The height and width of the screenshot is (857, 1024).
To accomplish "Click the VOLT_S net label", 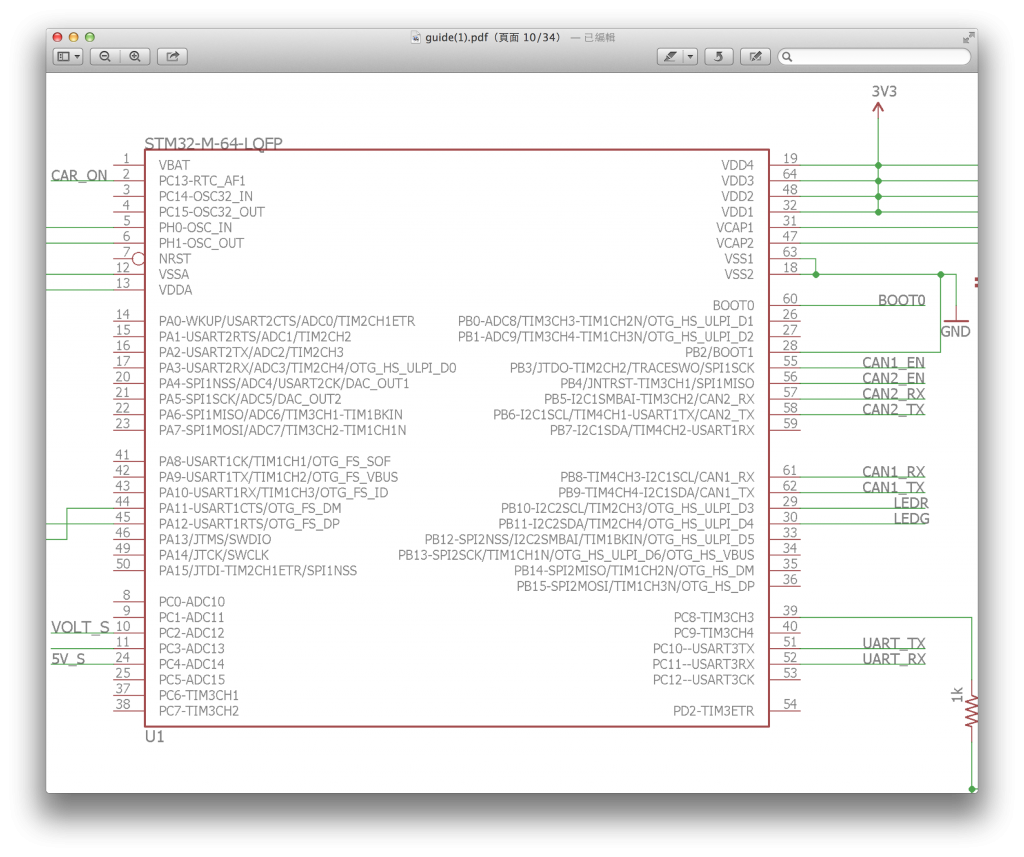I will coord(80,628).
